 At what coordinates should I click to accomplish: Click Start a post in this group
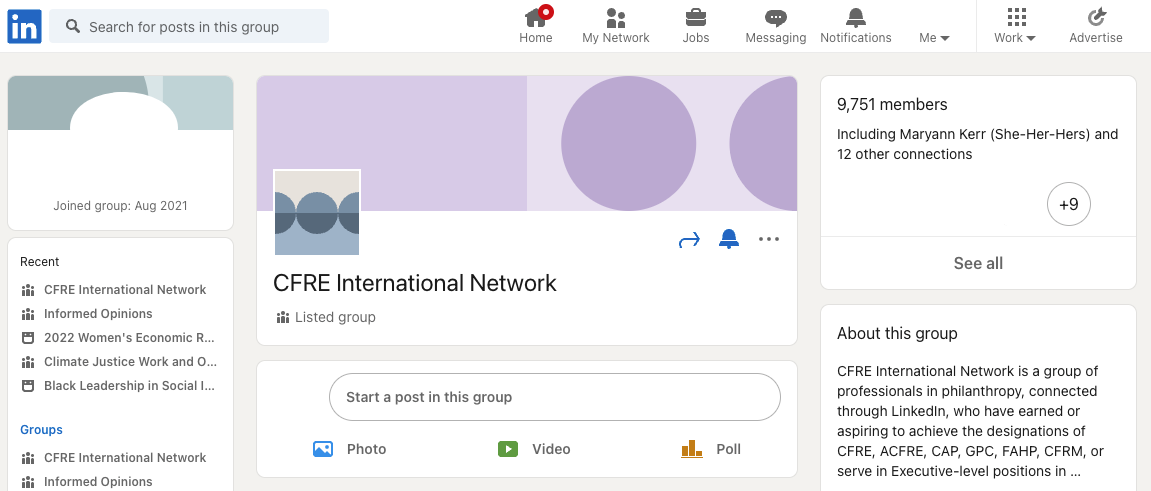click(554, 397)
